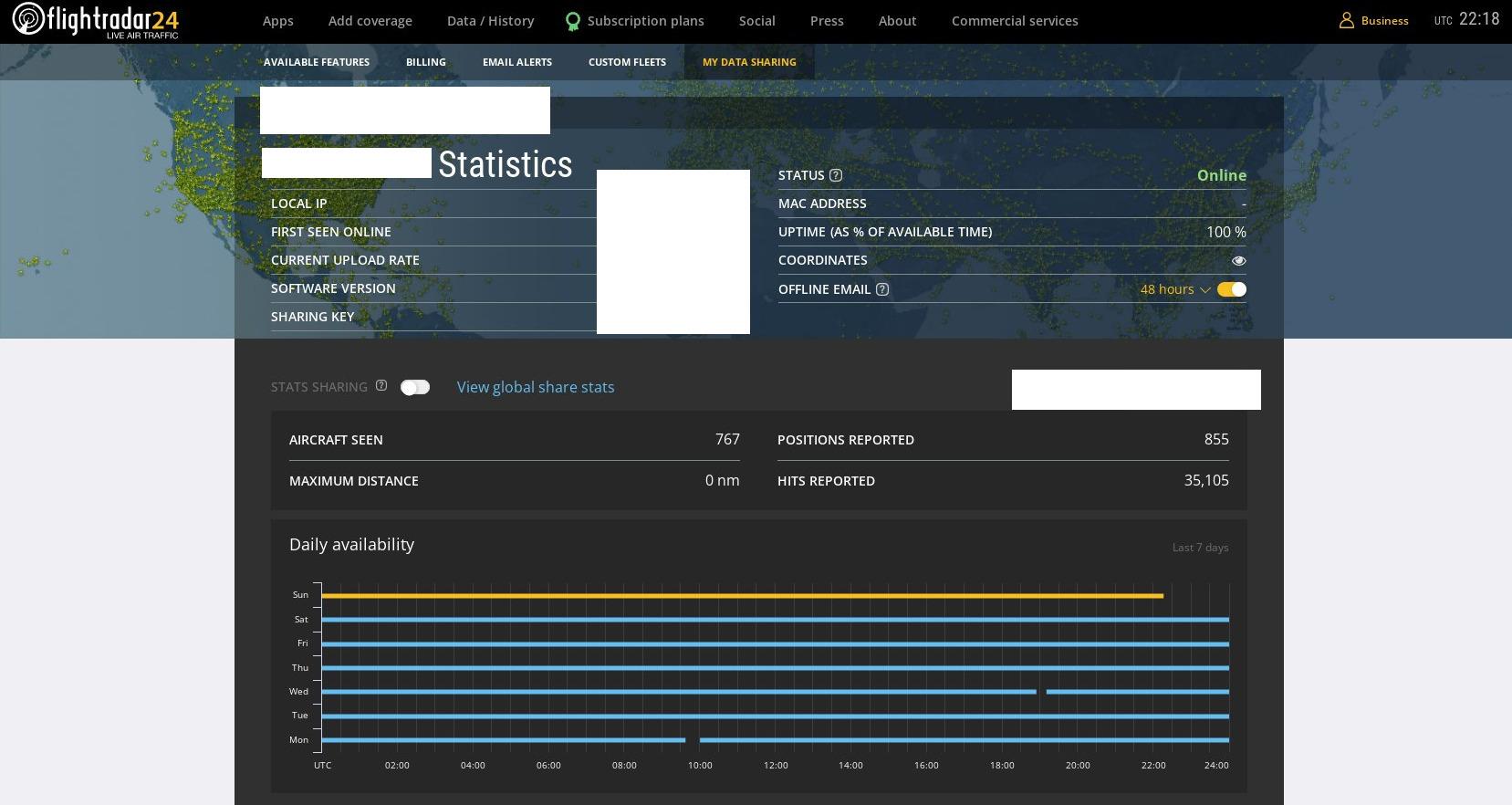Open the STATS SHARING help icon

click(x=381, y=386)
